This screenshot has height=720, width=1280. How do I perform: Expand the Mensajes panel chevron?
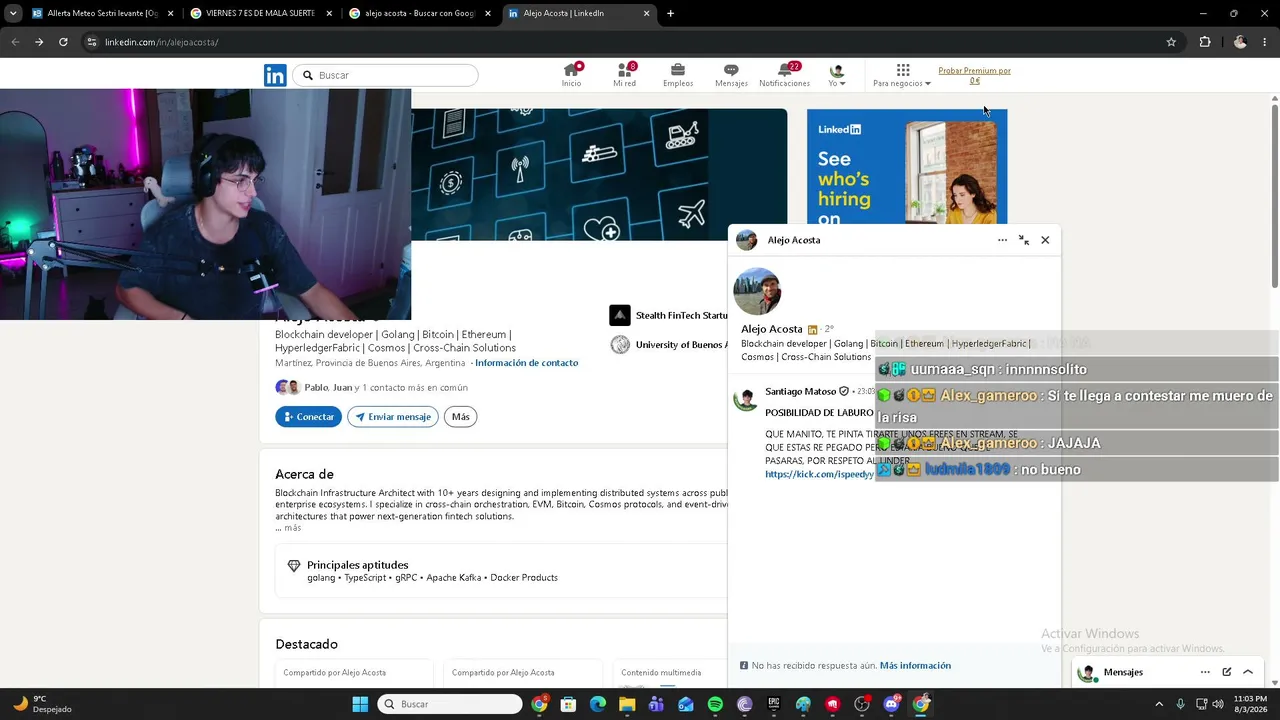[1248, 672]
